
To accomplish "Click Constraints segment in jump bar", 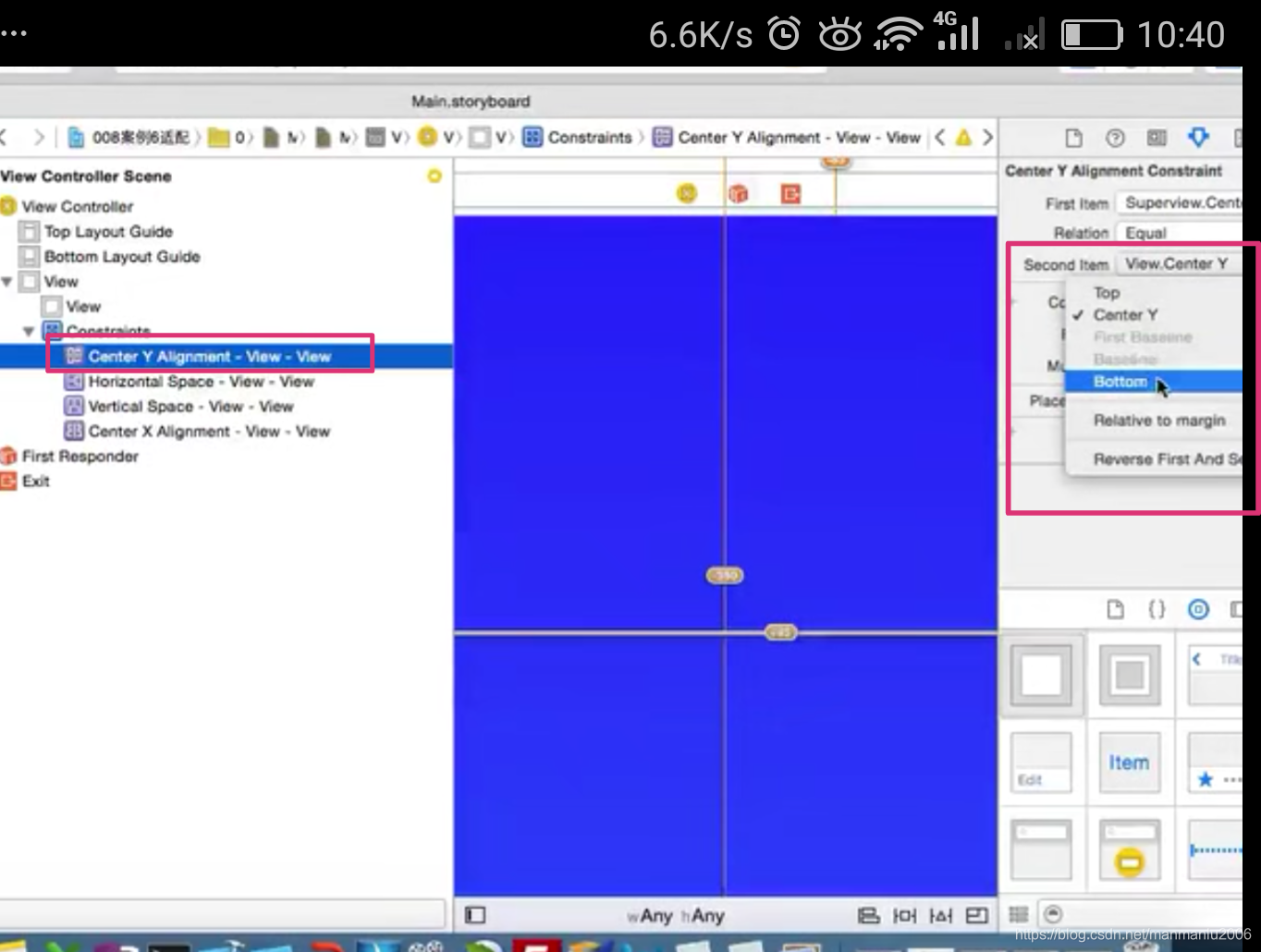I will (x=579, y=138).
